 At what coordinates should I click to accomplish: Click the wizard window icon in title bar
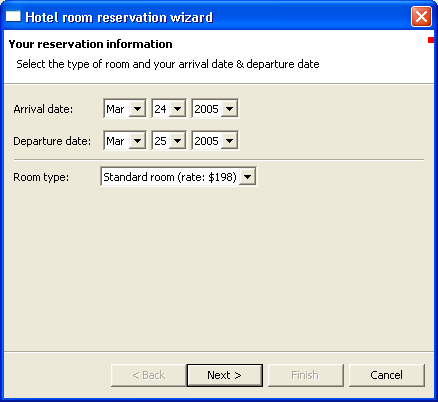point(13,16)
